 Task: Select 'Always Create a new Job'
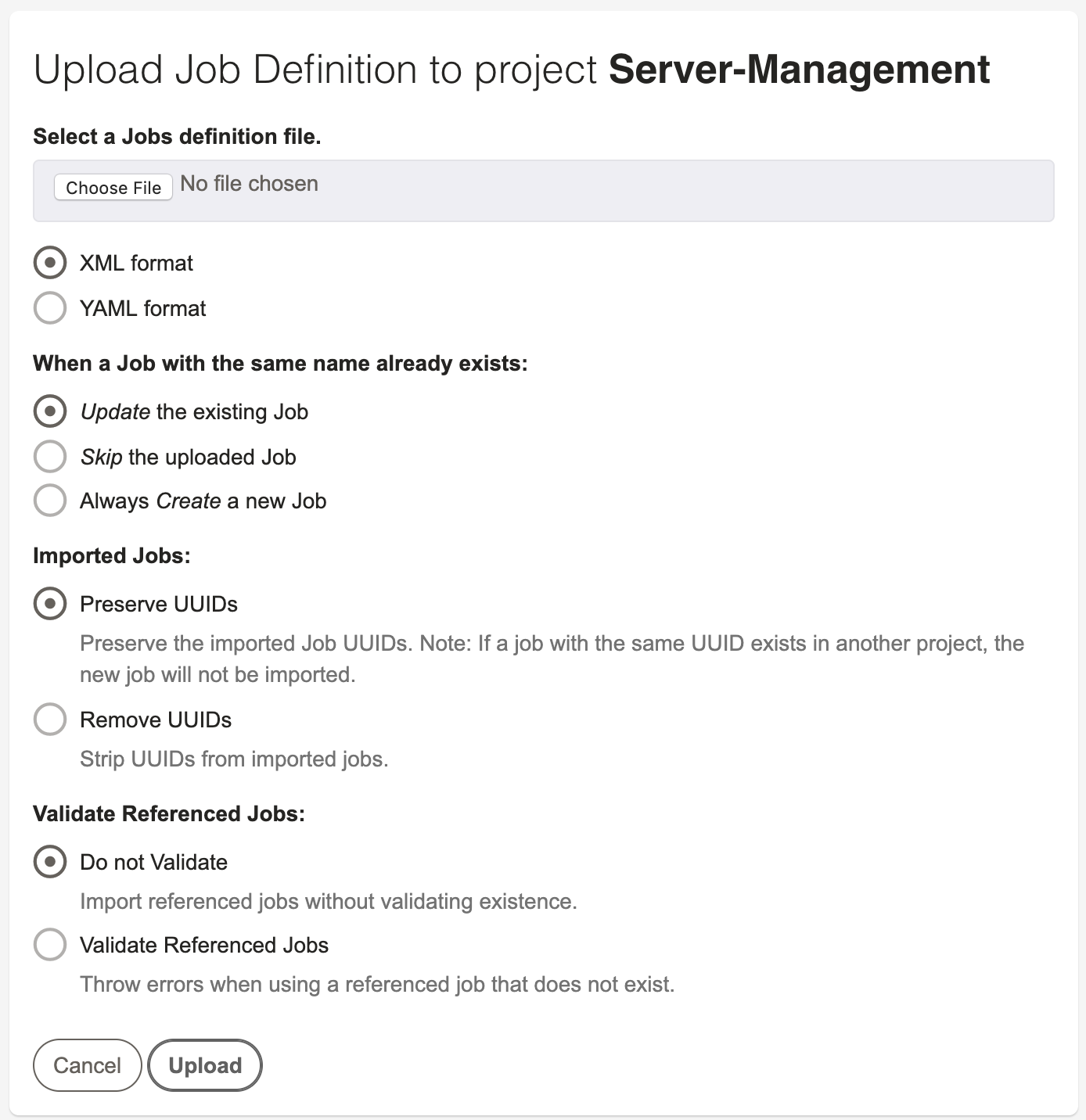(49, 500)
